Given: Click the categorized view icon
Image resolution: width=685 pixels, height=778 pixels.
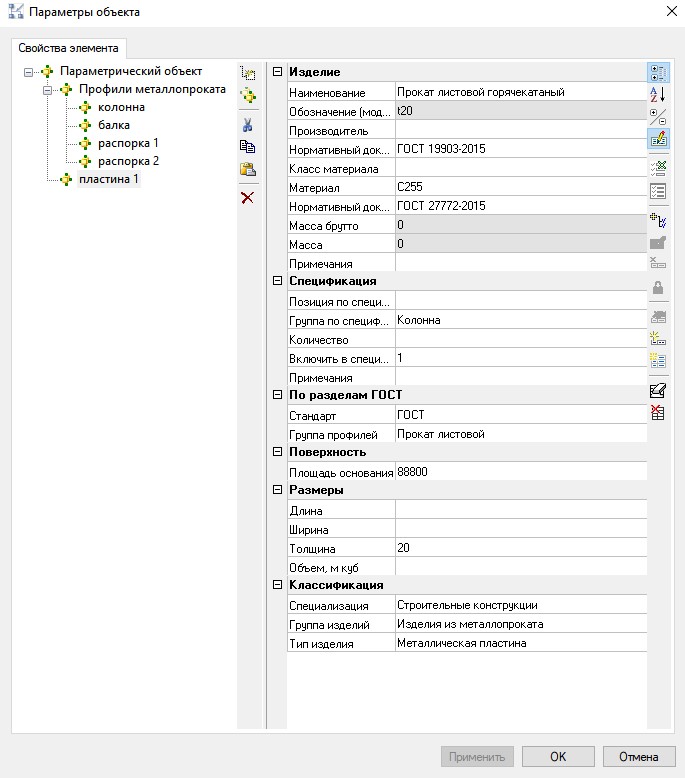Looking at the screenshot, I should pyautogui.click(x=658, y=72).
